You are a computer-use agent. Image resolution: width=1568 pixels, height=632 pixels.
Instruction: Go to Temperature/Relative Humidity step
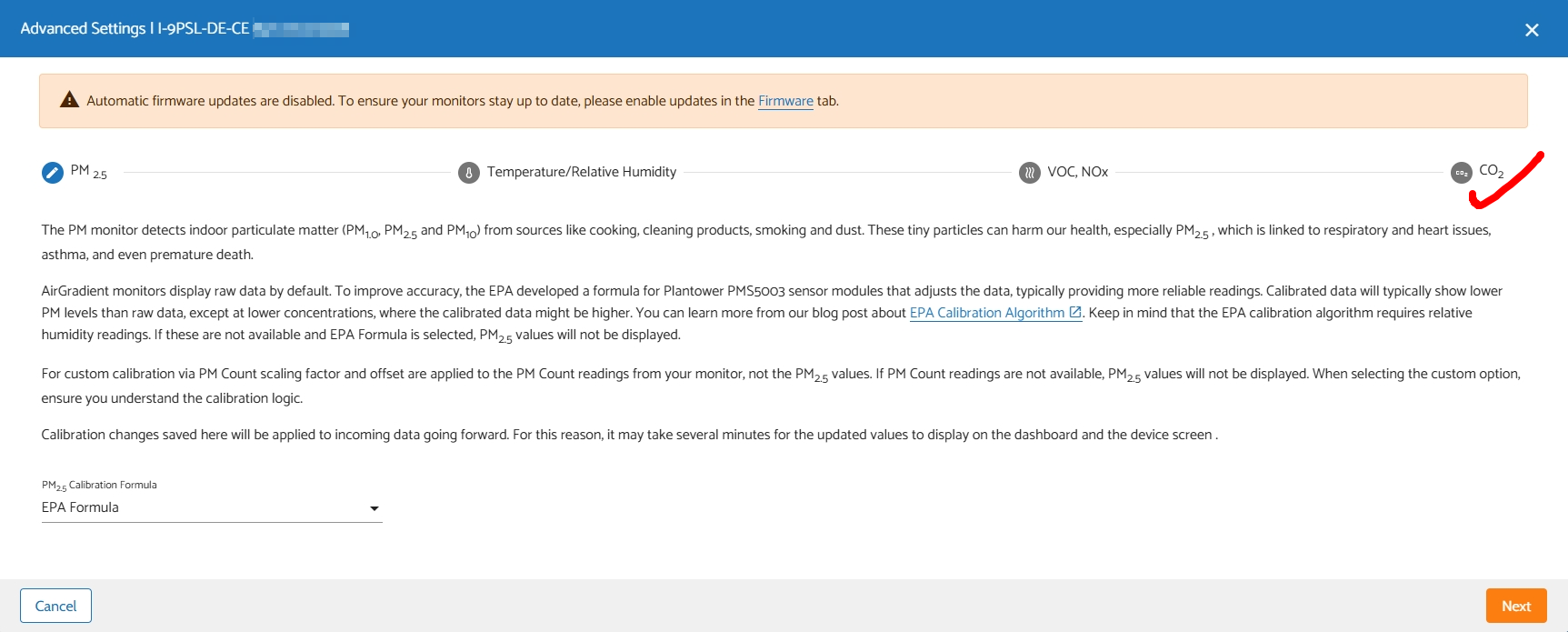point(582,172)
